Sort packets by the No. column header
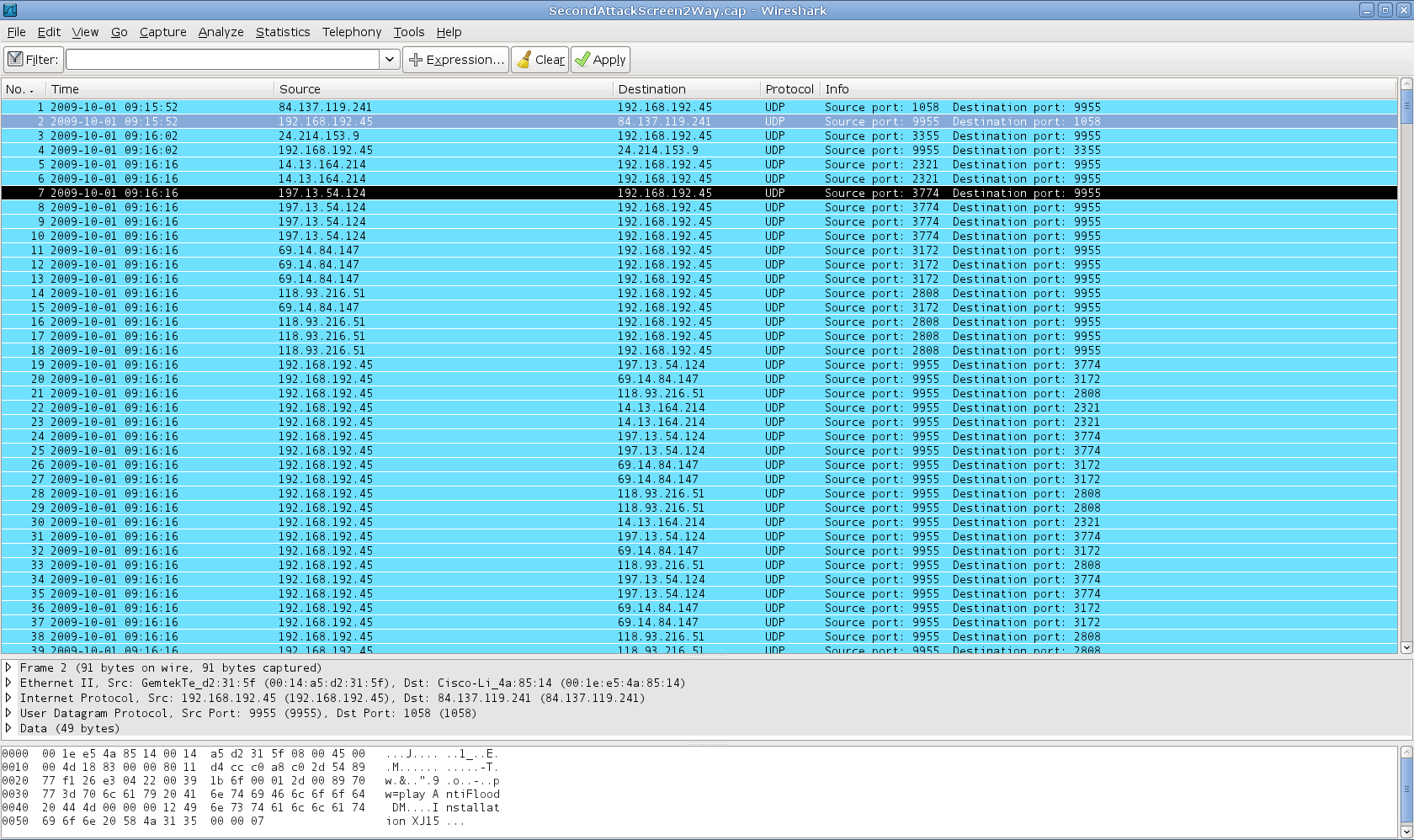Viewport: 1414px width, 840px height. pos(24,89)
